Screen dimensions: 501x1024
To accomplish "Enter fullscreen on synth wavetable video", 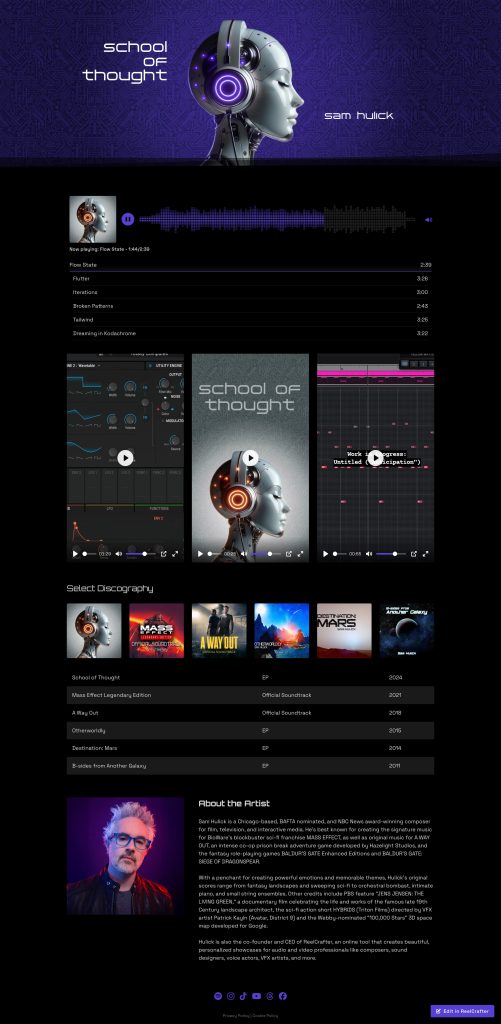I will tap(175, 554).
